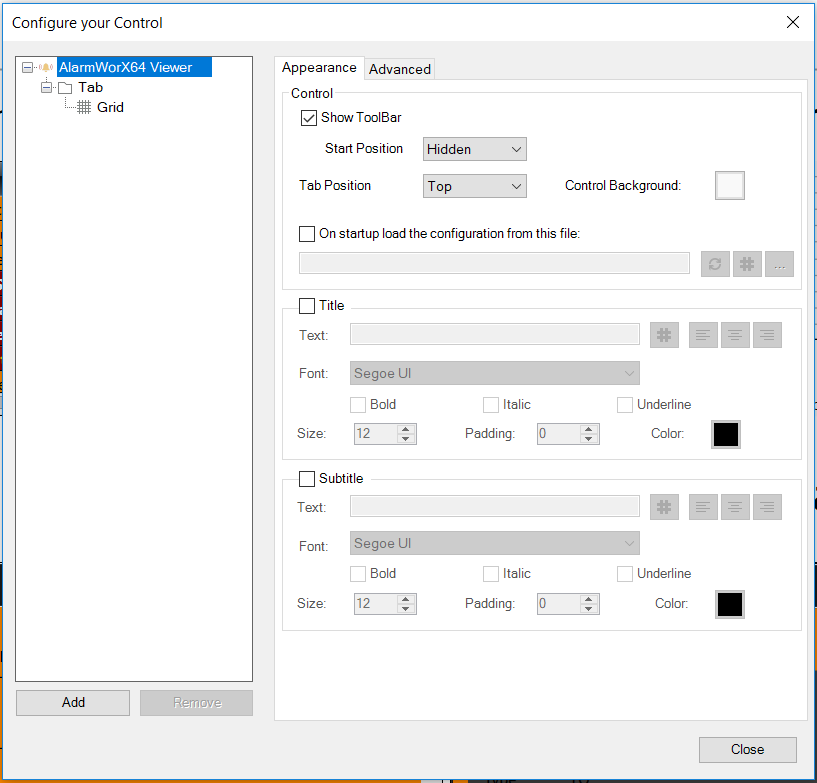Enable On startup load configuration checkbox

point(307,233)
